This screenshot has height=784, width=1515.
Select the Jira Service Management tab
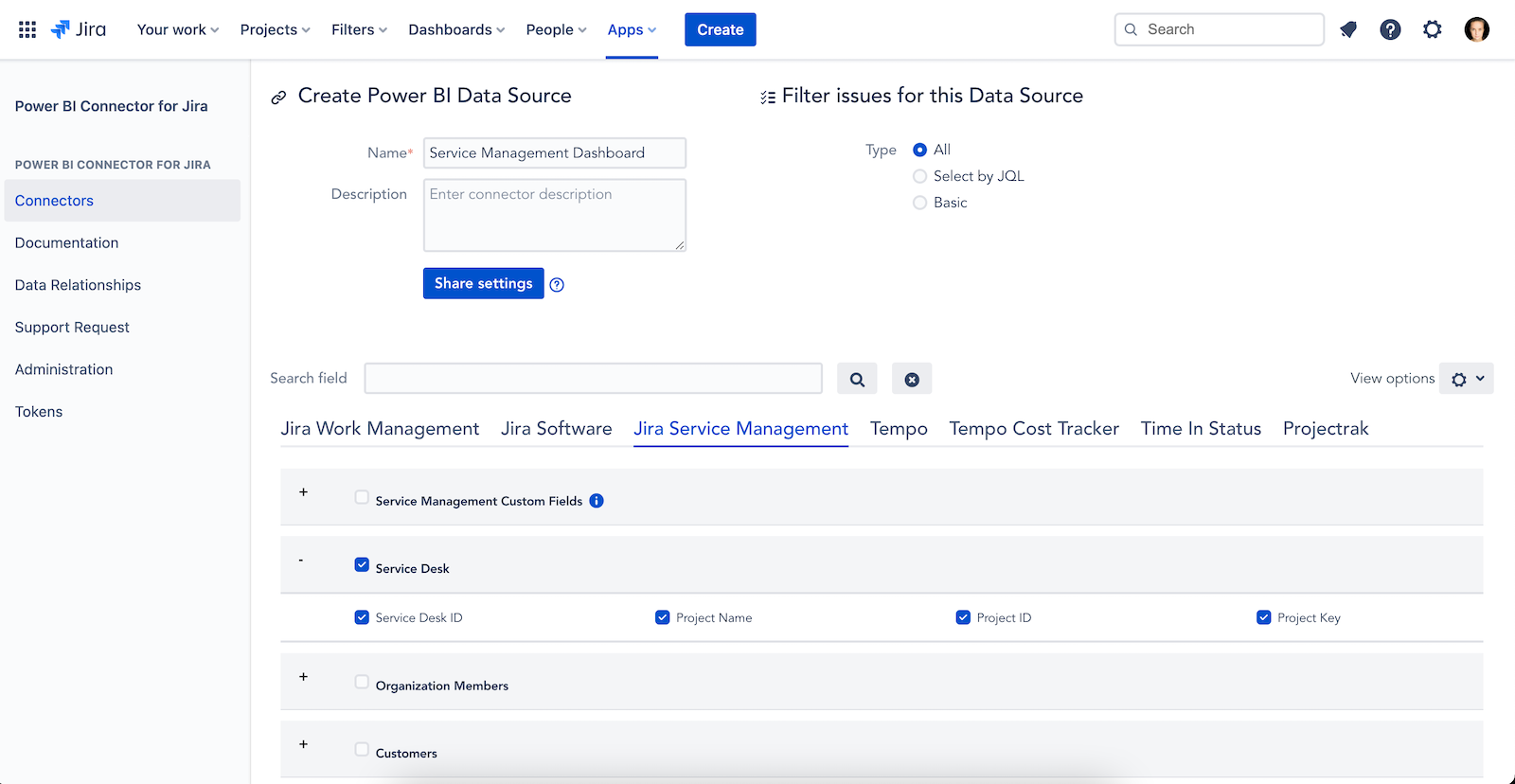click(x=740, y=429)
